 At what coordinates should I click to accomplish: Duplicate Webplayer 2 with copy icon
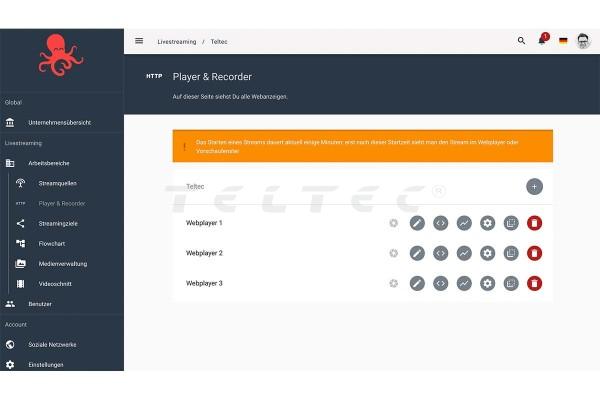tap(511, 253)
